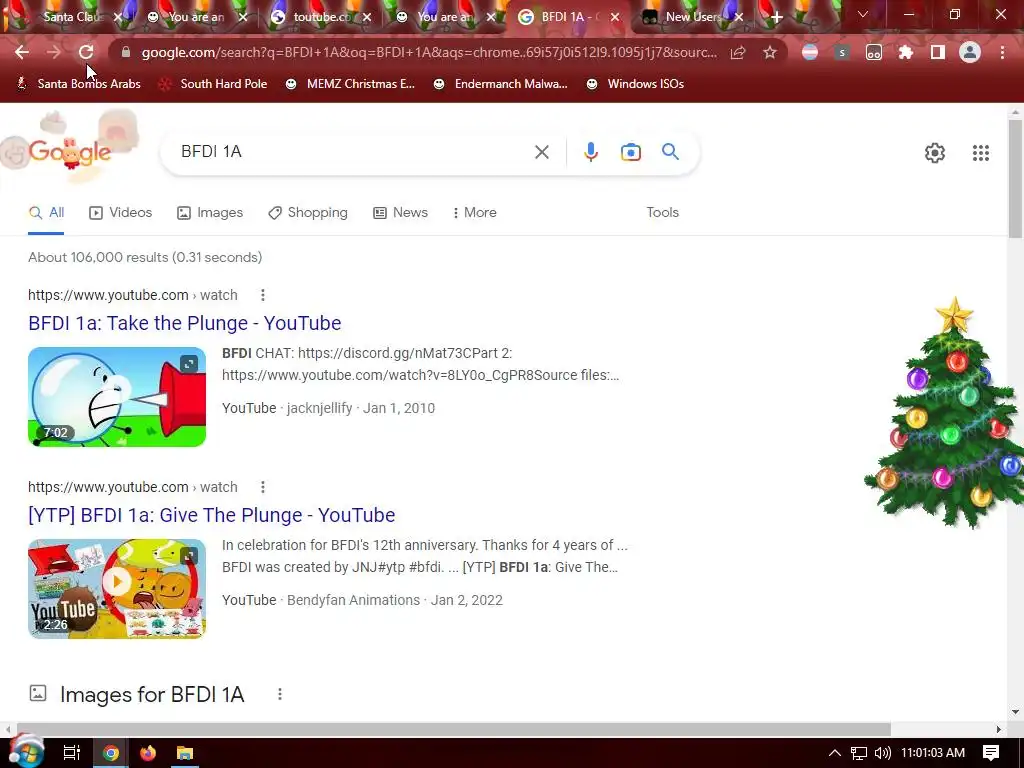This screenshot has width=1024, height=768.
Task: Open the Windows Start button
Action: pos(26,752)
